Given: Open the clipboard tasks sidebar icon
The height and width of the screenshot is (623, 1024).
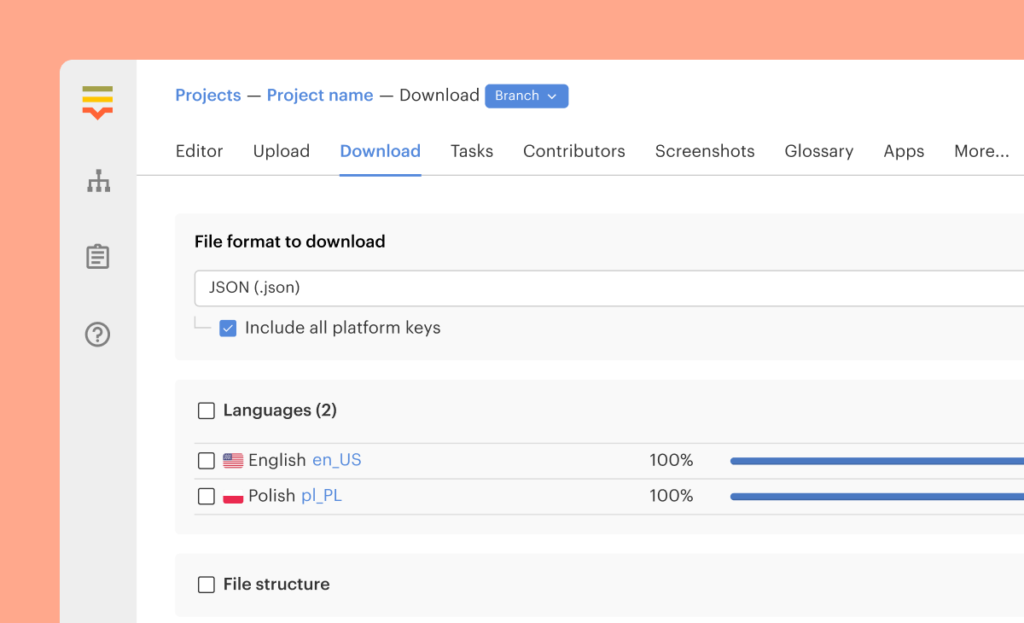Looking at the screenshot, I should click(98, 257).
